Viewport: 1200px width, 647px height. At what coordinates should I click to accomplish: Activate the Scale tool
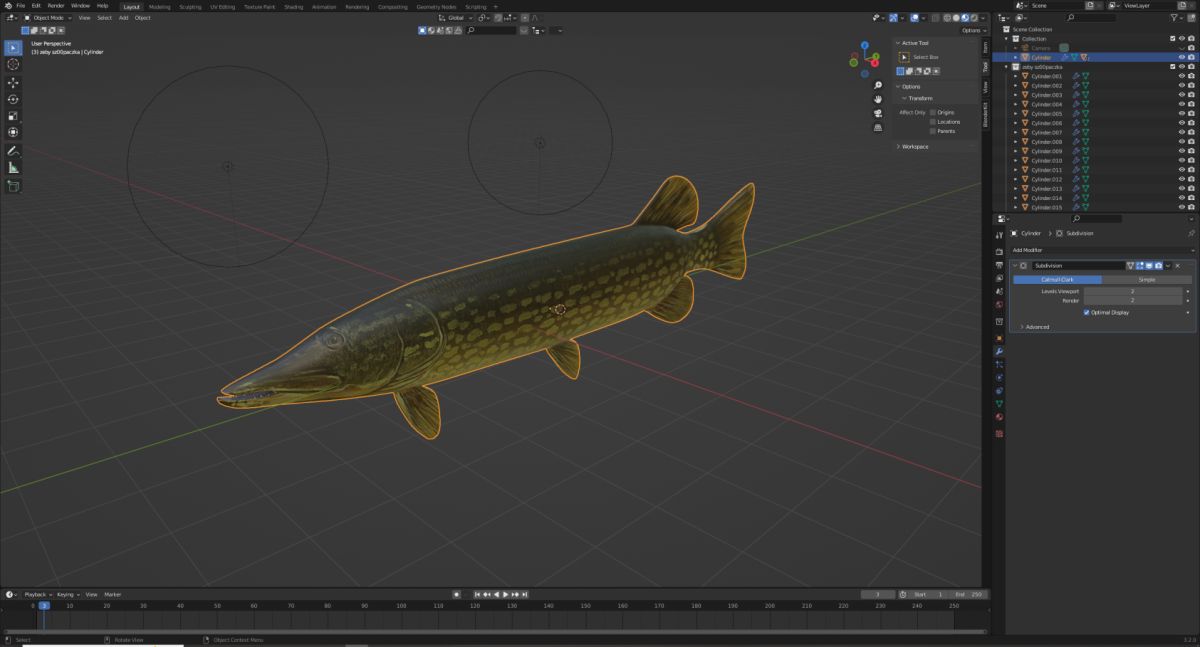tap(14, 115)
